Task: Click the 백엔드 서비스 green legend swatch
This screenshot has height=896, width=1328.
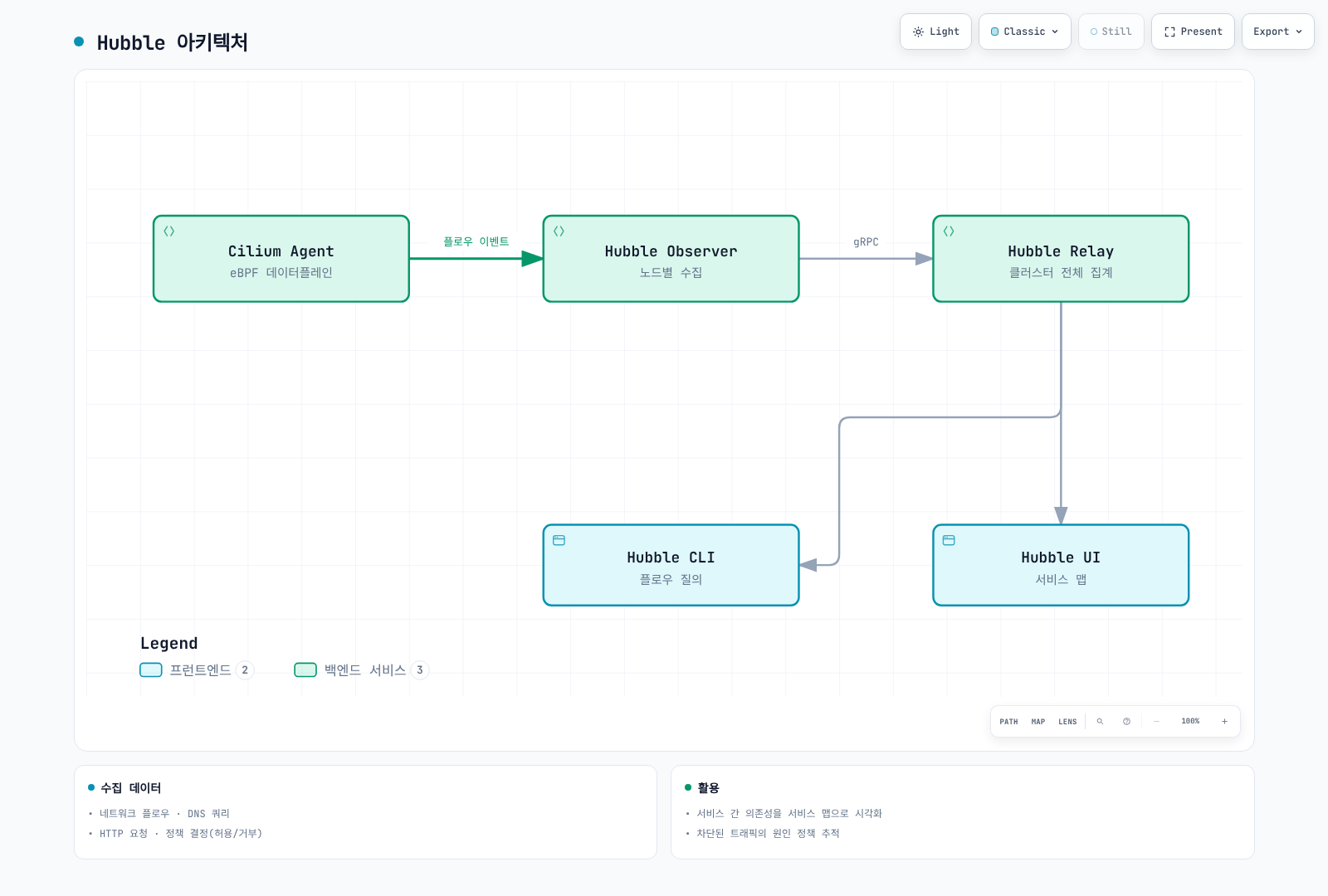Action: pyautogui.click(x=305, y=670)
